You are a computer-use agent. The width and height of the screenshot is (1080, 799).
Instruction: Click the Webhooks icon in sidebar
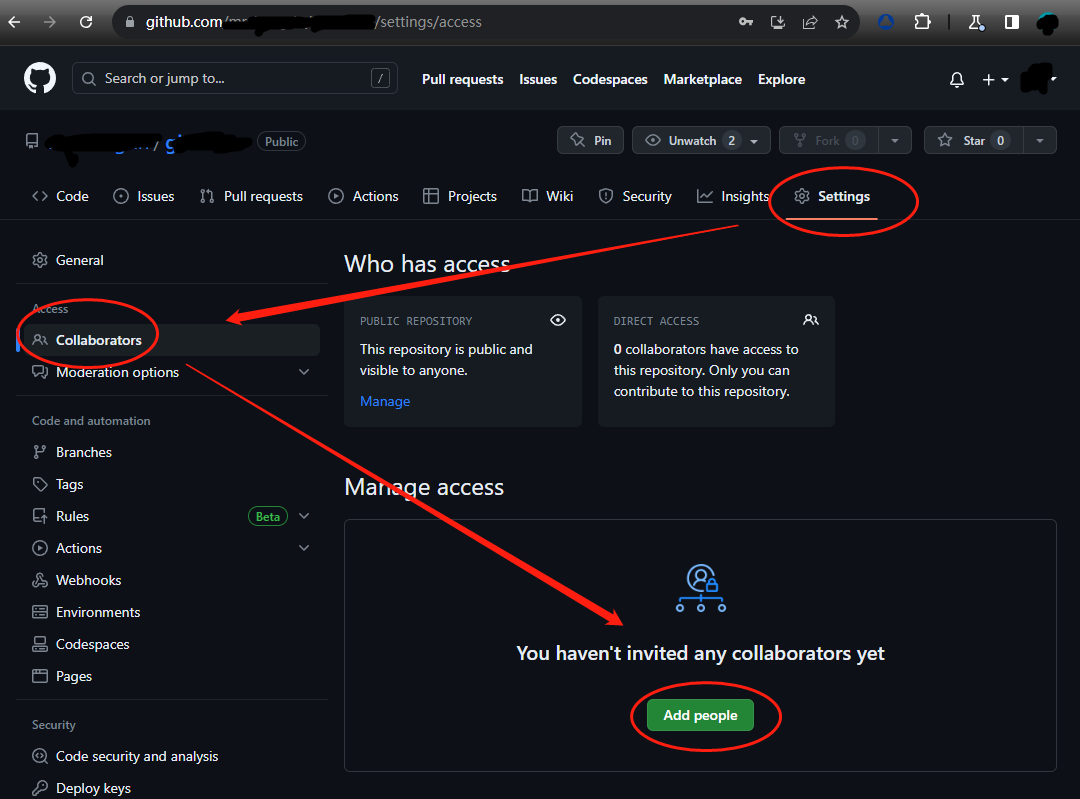(40, 581)
